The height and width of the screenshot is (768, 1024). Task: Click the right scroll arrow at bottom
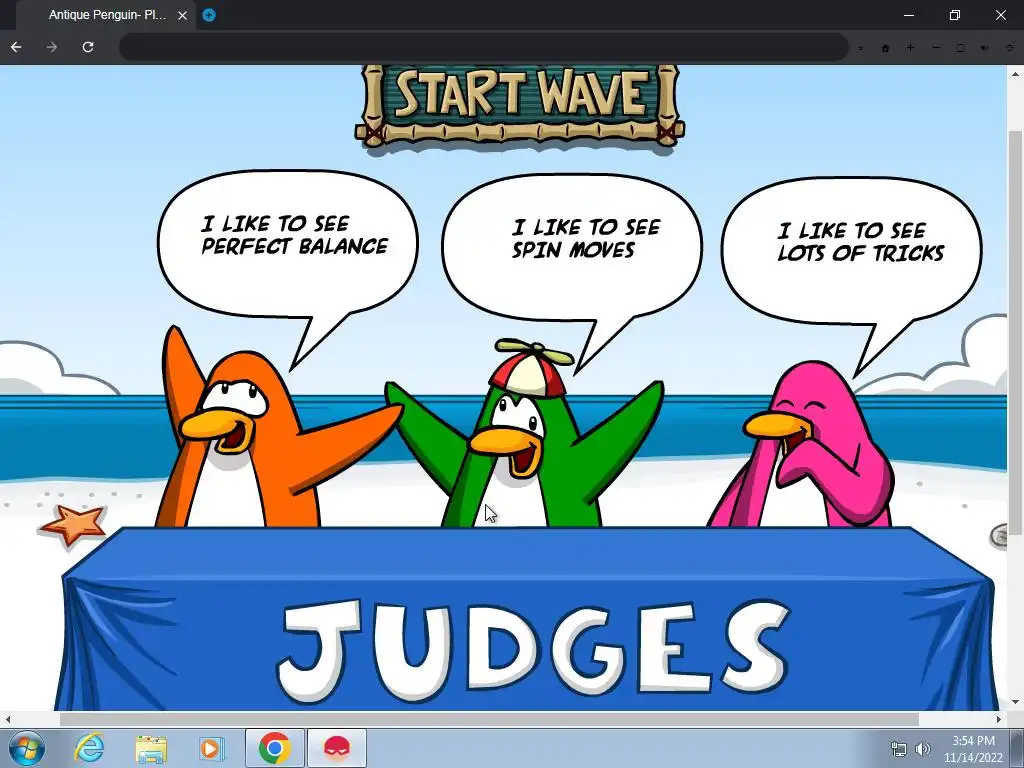(x=999, y=719)
